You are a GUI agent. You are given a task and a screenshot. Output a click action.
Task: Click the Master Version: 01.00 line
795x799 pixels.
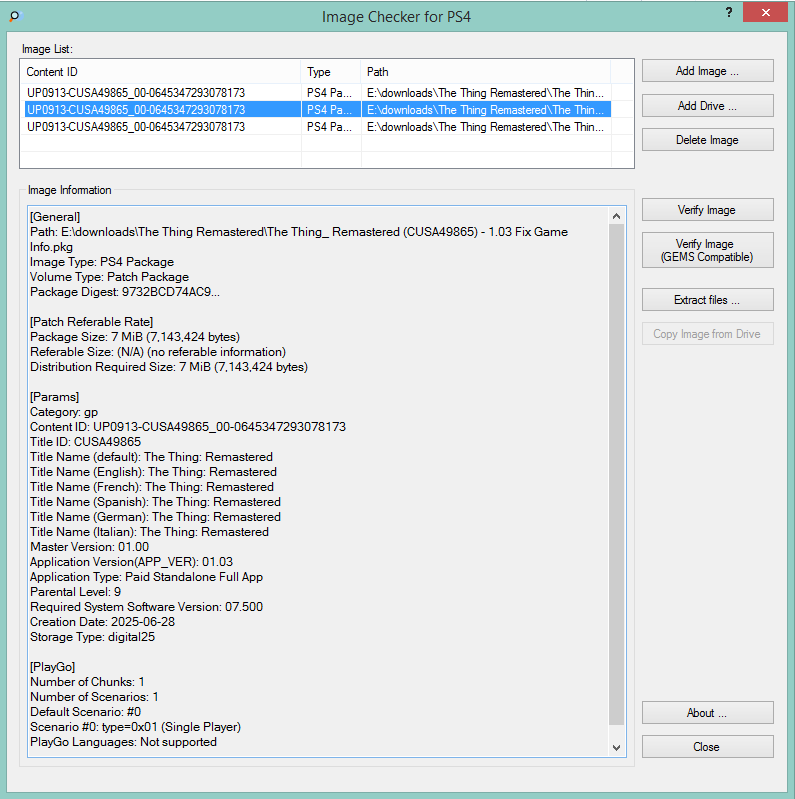(90, 547)
